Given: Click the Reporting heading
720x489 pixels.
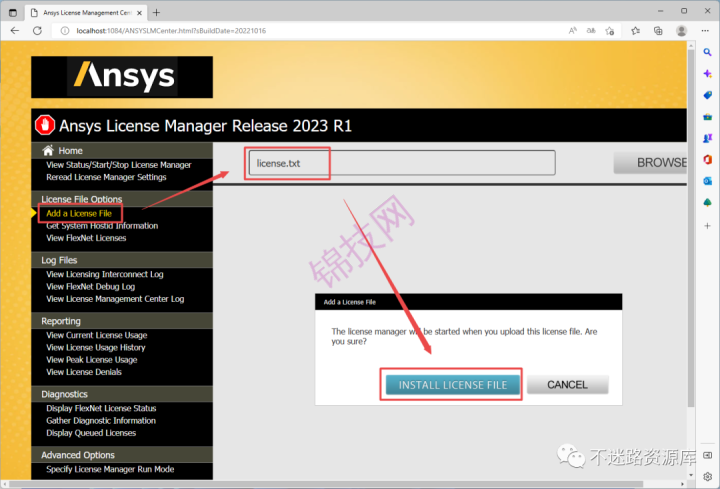Looking at the screenshot, I should pyautogui.click(x=61, y=321).
